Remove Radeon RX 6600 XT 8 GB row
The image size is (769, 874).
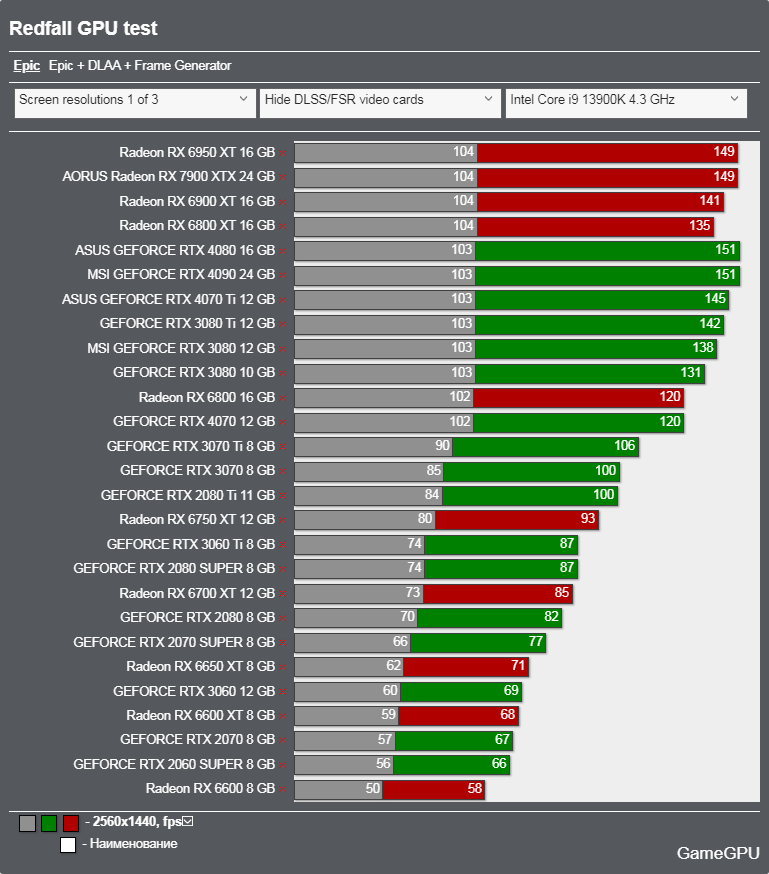tap(283, 717)
